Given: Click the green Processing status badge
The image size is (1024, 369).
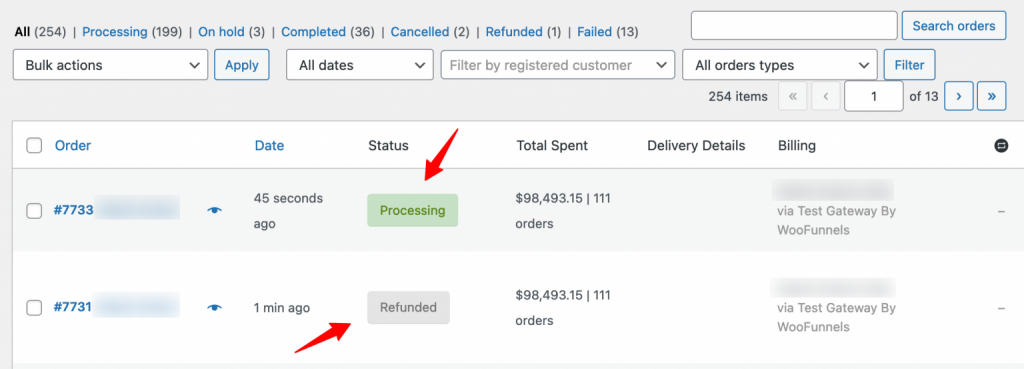Looking at the screenshot, I should 413,210.
